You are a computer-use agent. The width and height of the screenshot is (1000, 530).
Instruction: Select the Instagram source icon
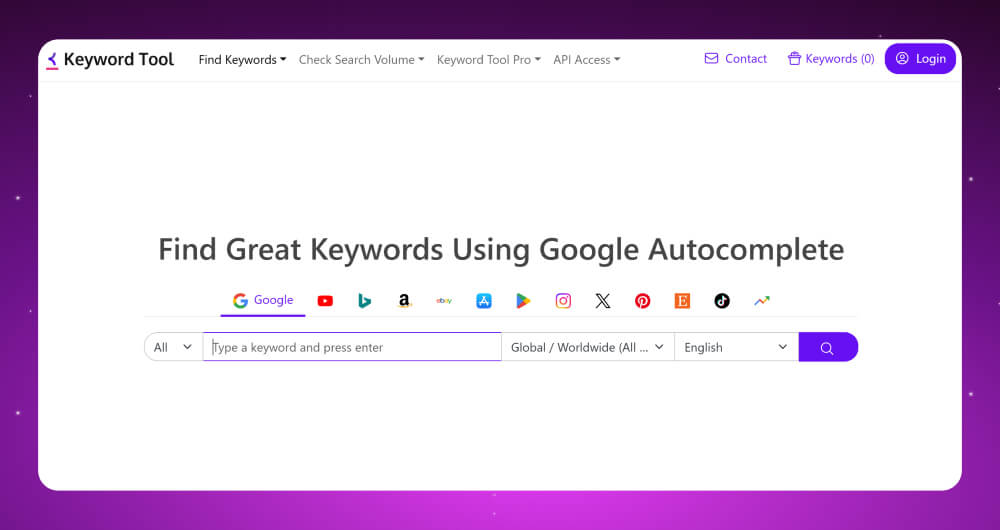563,301
